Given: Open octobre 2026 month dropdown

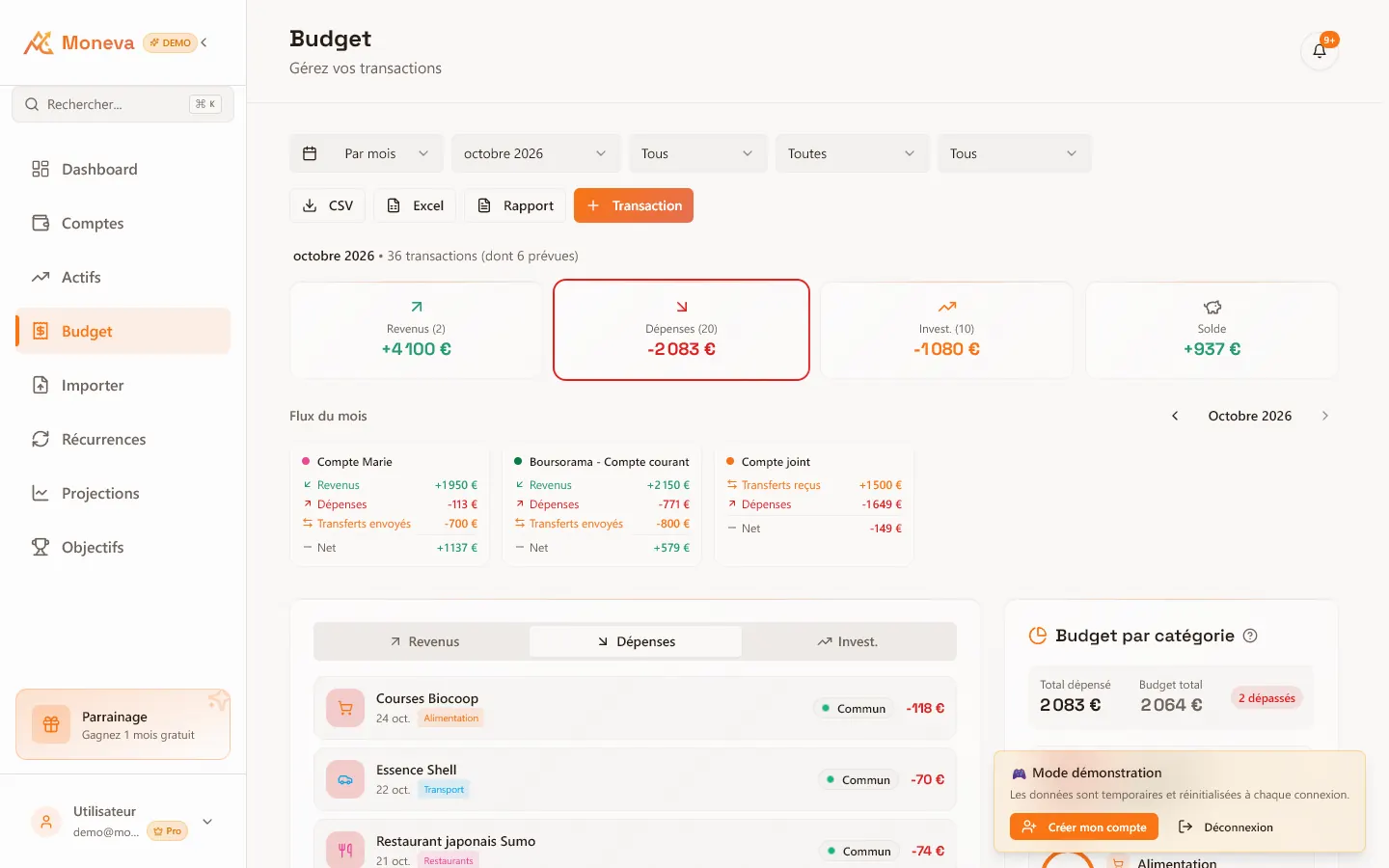Looking at the screenshot, I should click(x=536, y=153).
